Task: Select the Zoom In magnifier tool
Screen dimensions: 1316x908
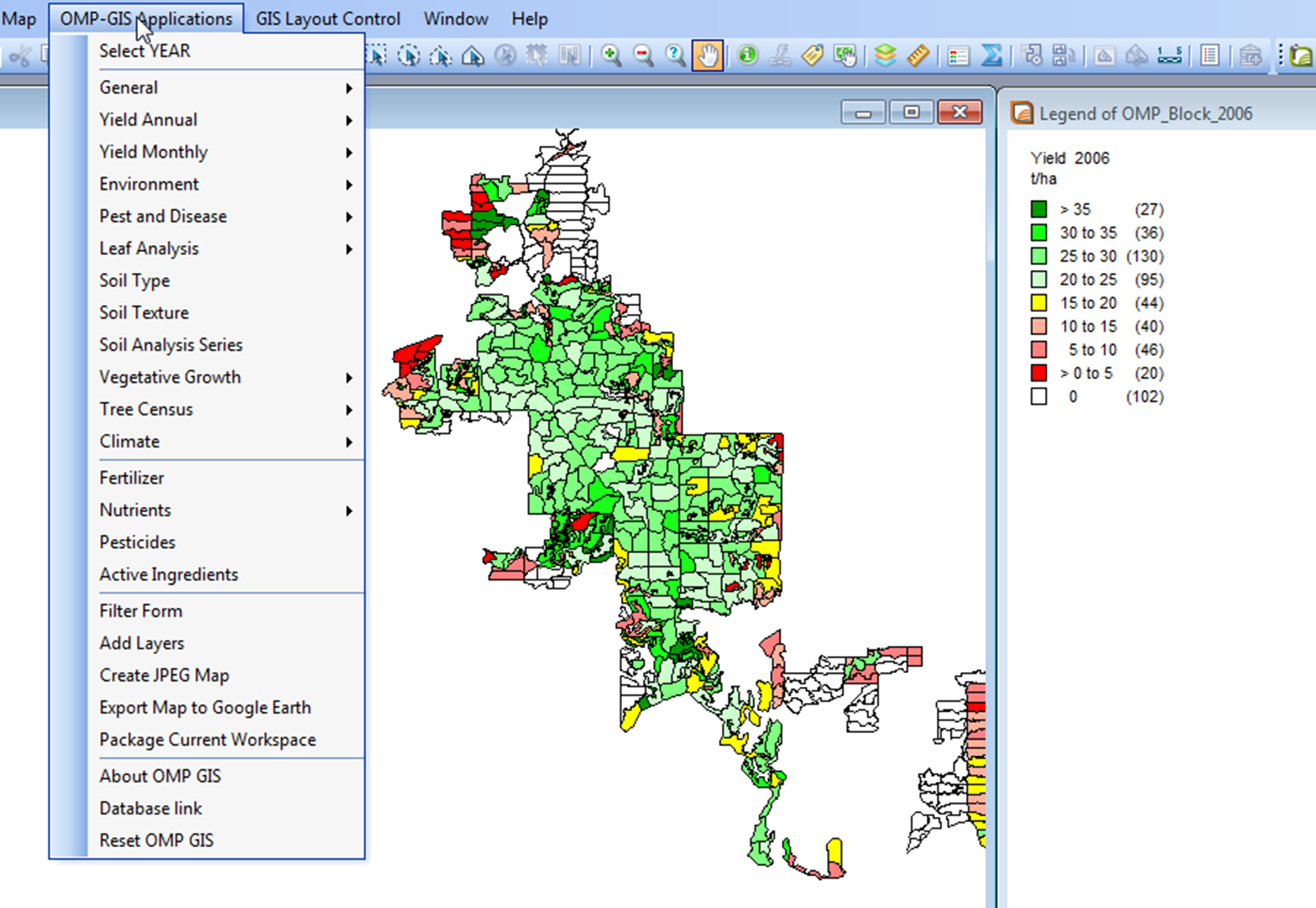Action: [x=611, y=57]
